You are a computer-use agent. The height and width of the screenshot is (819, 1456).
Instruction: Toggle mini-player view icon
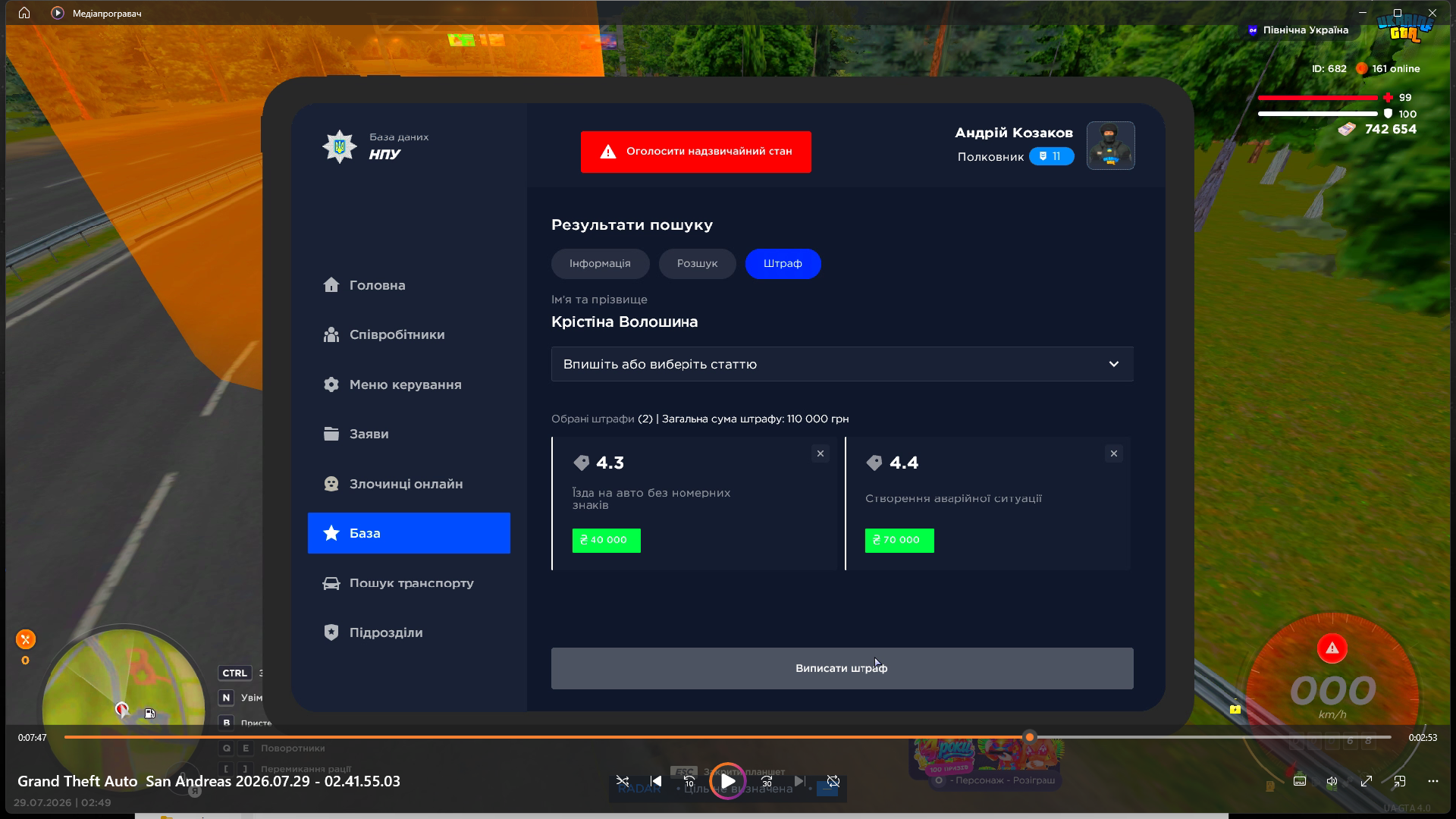1399,781
